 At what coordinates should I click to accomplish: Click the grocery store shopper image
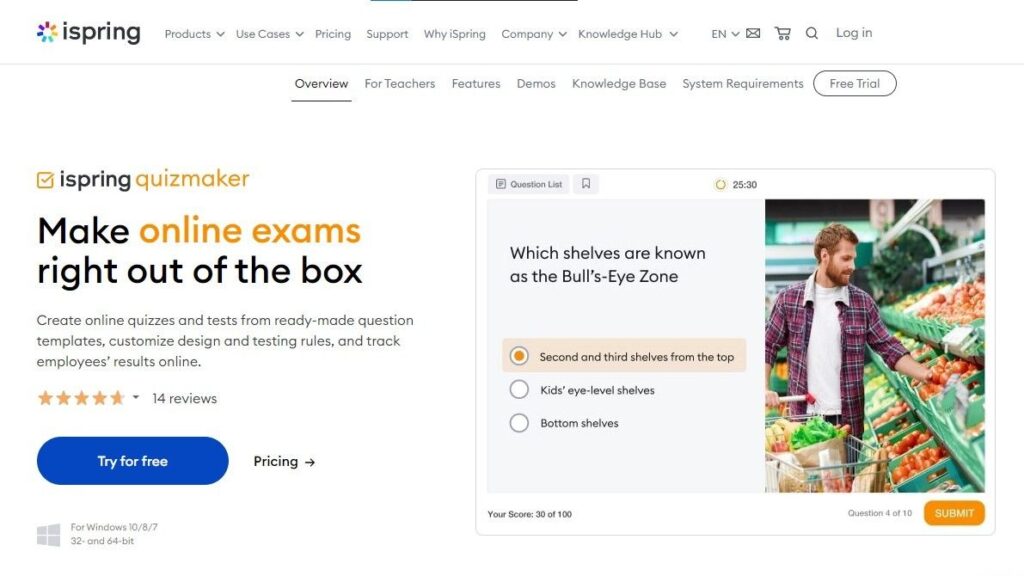pyautogui.click(x=875, y=345)
